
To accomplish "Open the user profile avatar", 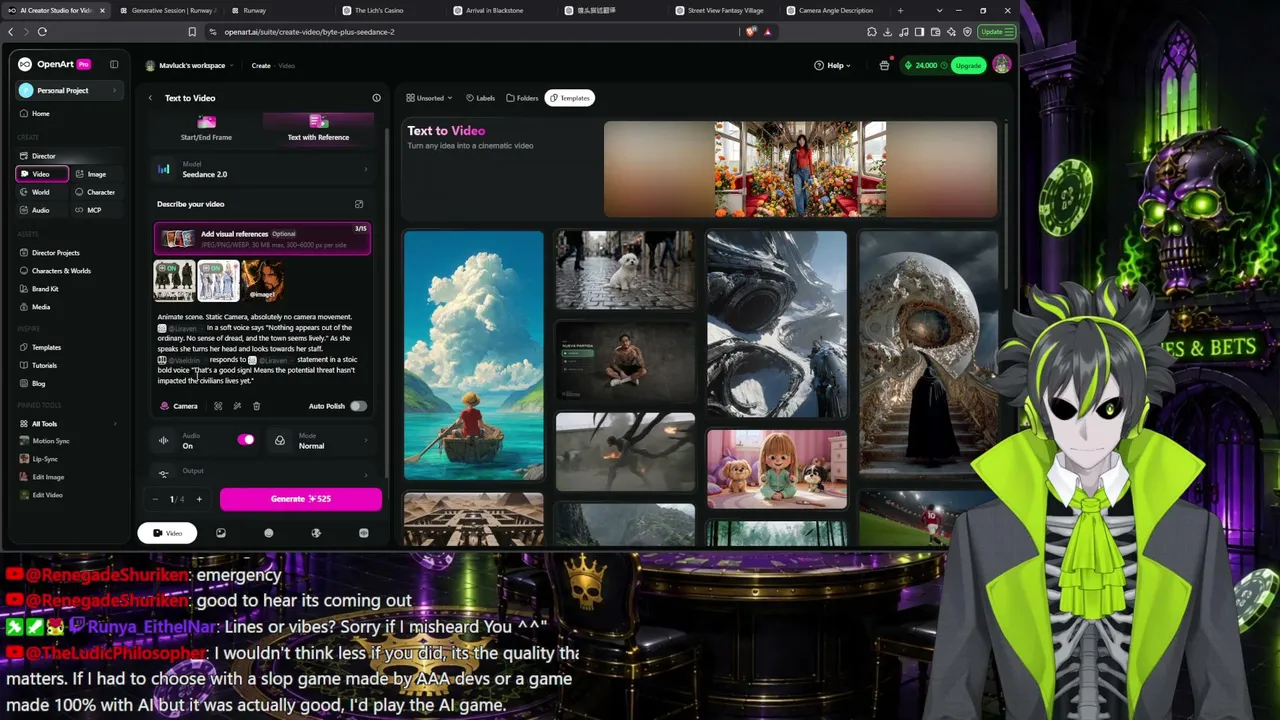I will coord(1001,65).
